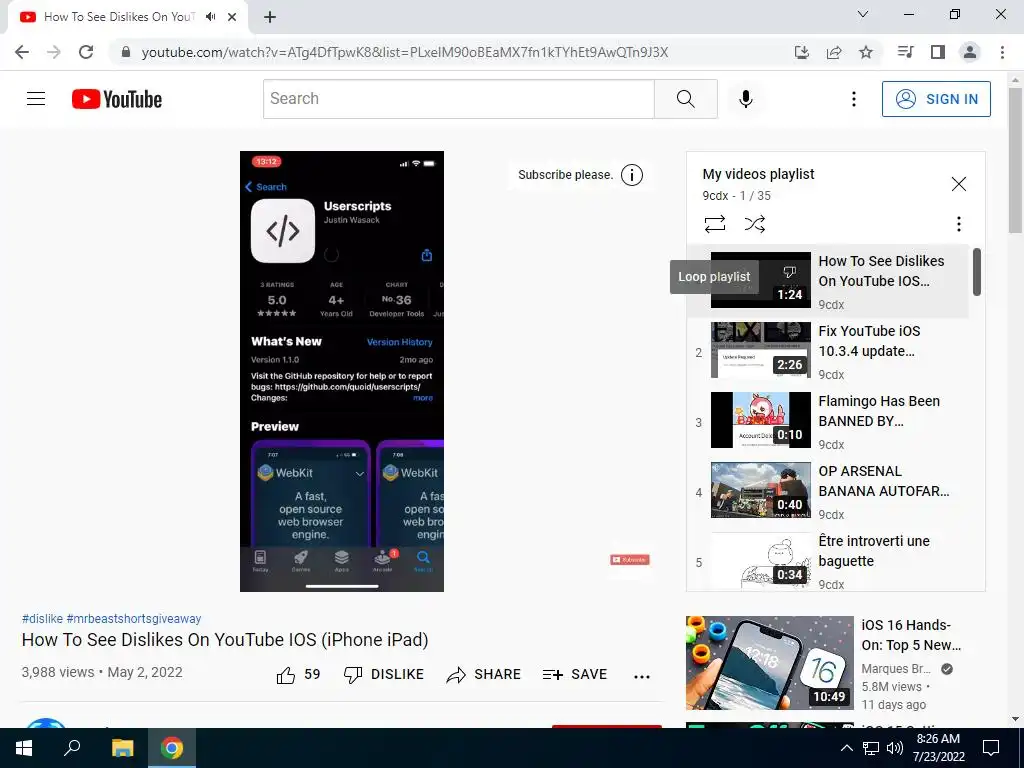Start voice search with microphone icon
This screenshot has height=768, width=1024.
[x=746, y=99]
